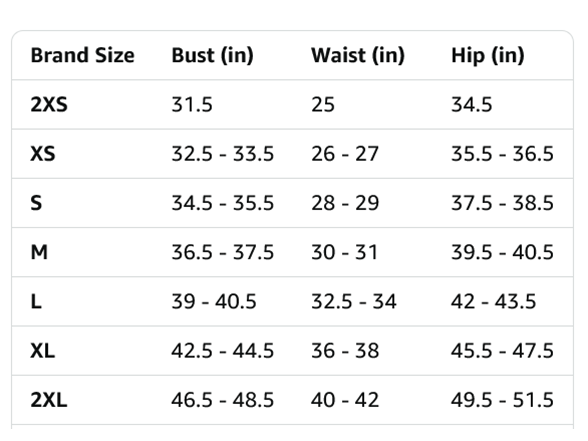The image size is (588, 441).
Task: Click waist value 40 - 42 for 2XL
Action: pyautogui.click(x=345, y=400)
